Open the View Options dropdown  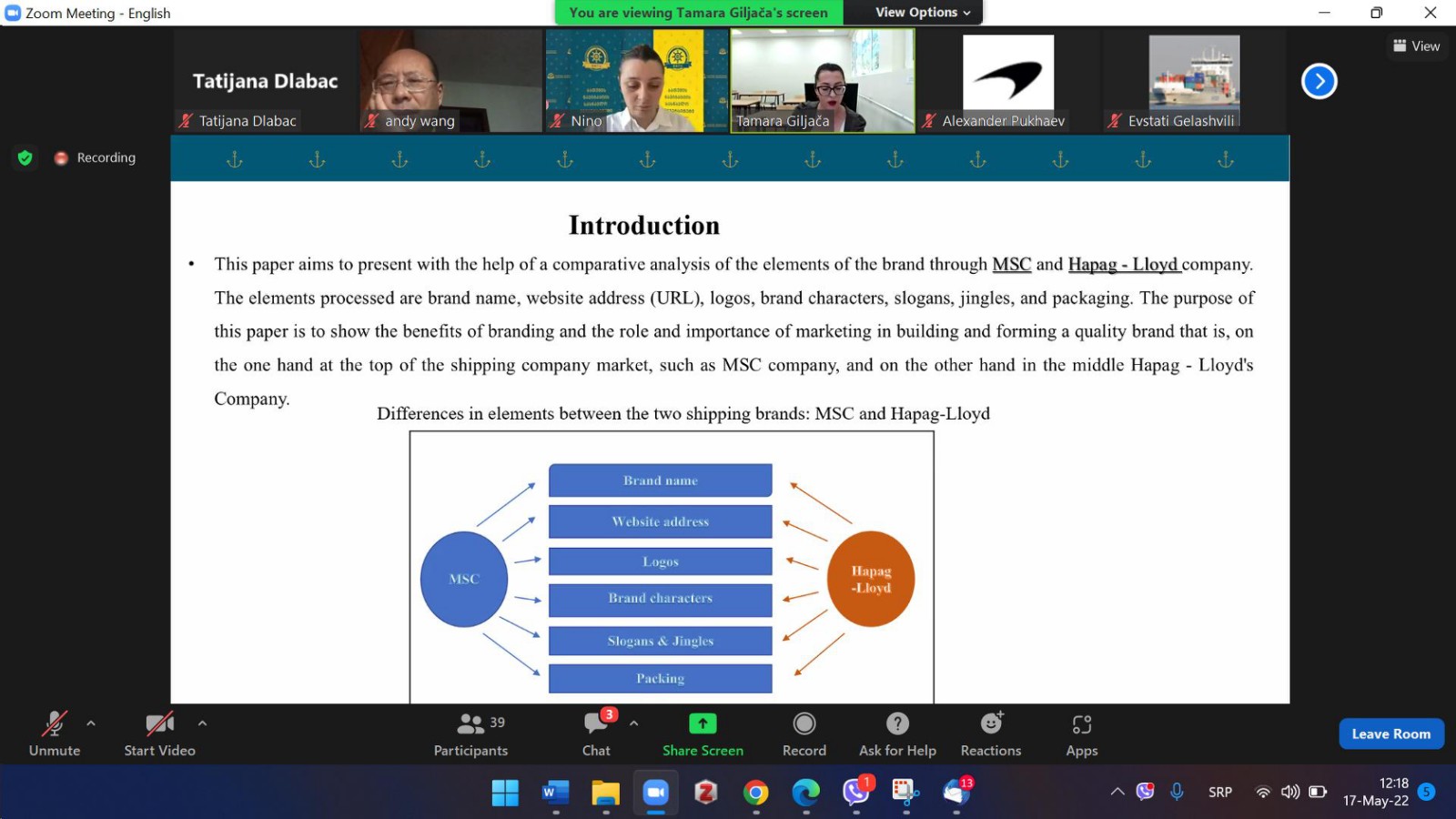click(x=923, y=12)
